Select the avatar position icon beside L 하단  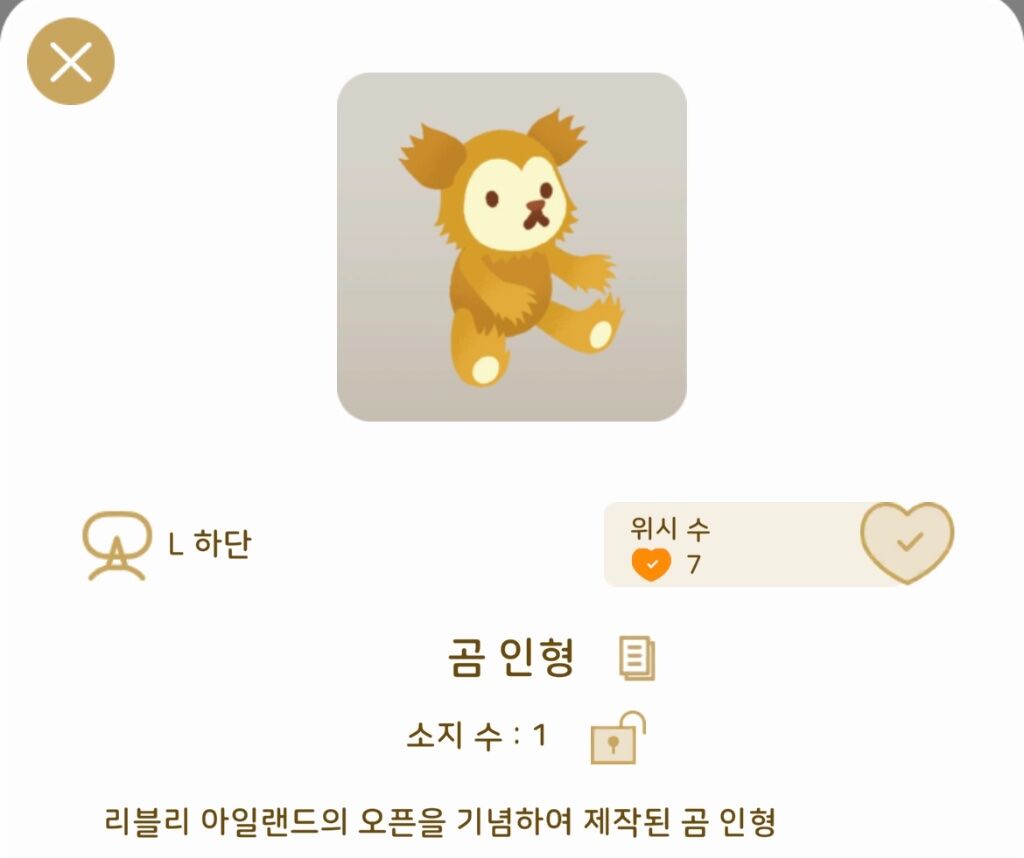(x=116, y=546)
